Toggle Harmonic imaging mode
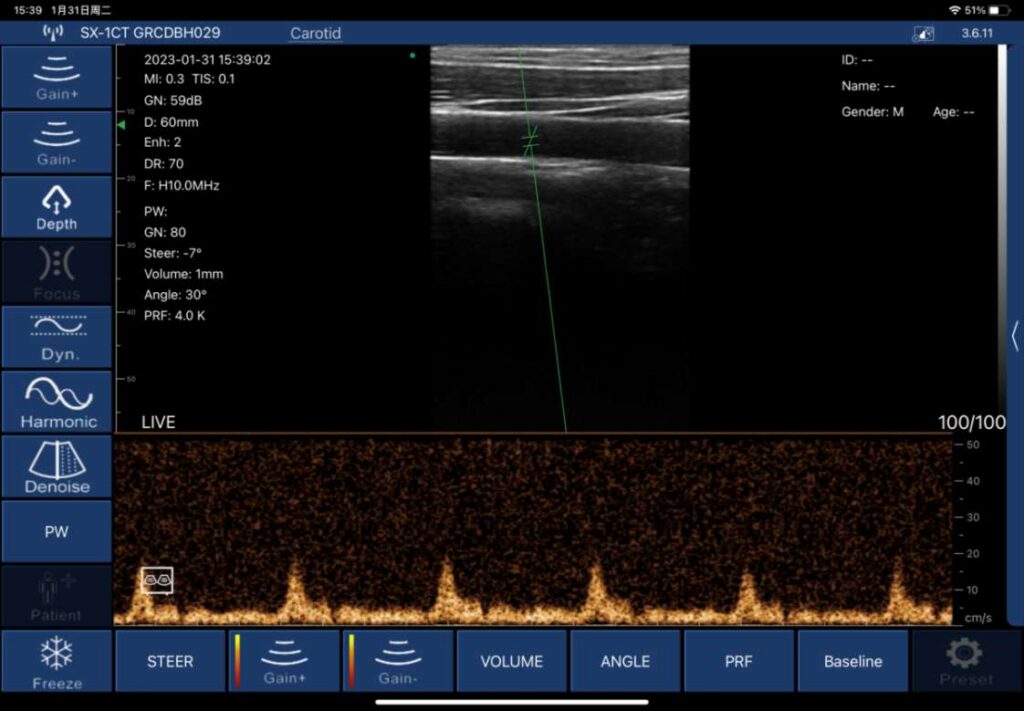 coord(56,402)
